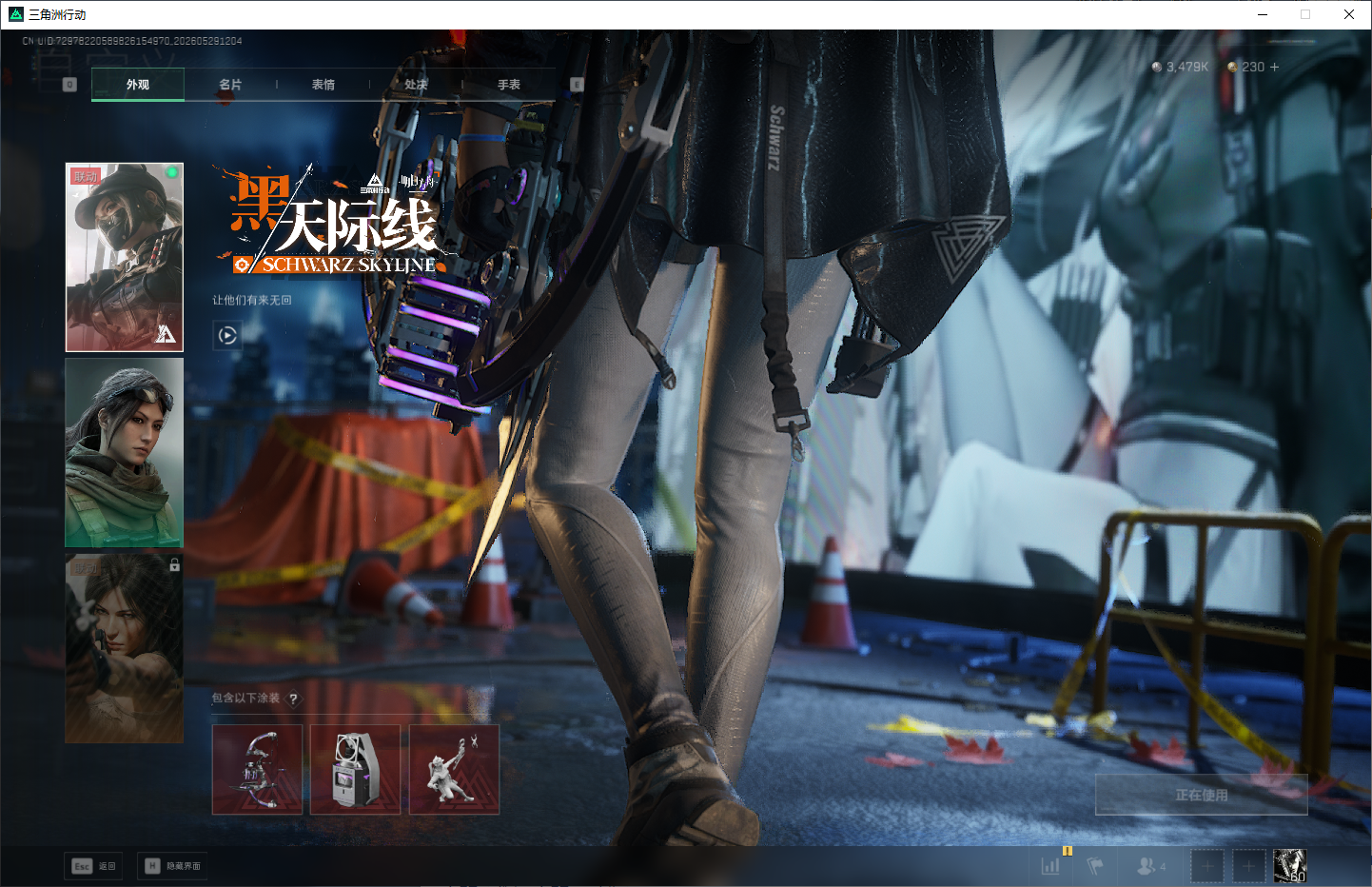Select the 联动 masked archer skin thumbnail
The image size is (1372, 887).
125,257
